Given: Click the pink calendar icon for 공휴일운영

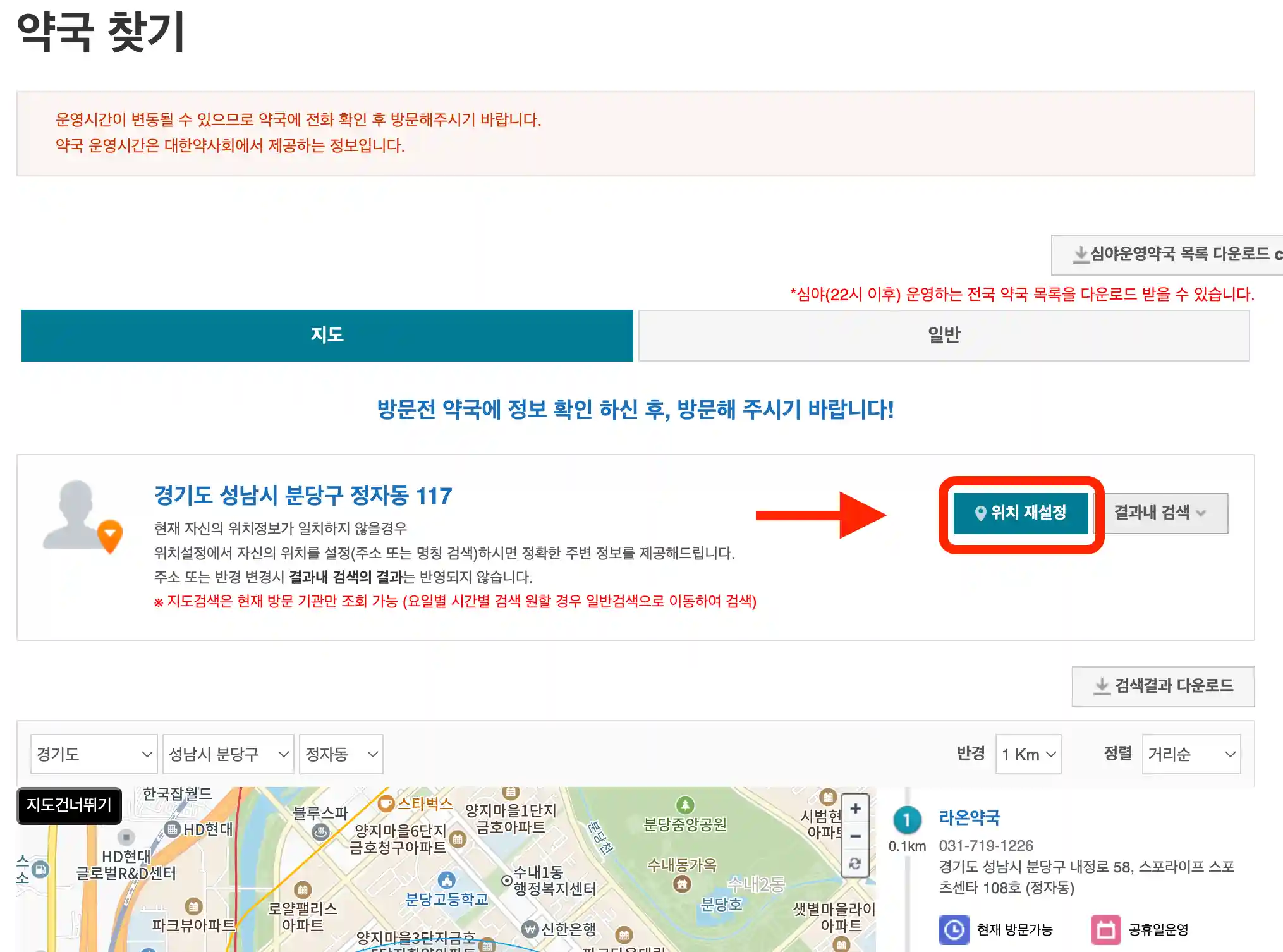Looking at the screenshot, I should click(x=1106, y=930).
